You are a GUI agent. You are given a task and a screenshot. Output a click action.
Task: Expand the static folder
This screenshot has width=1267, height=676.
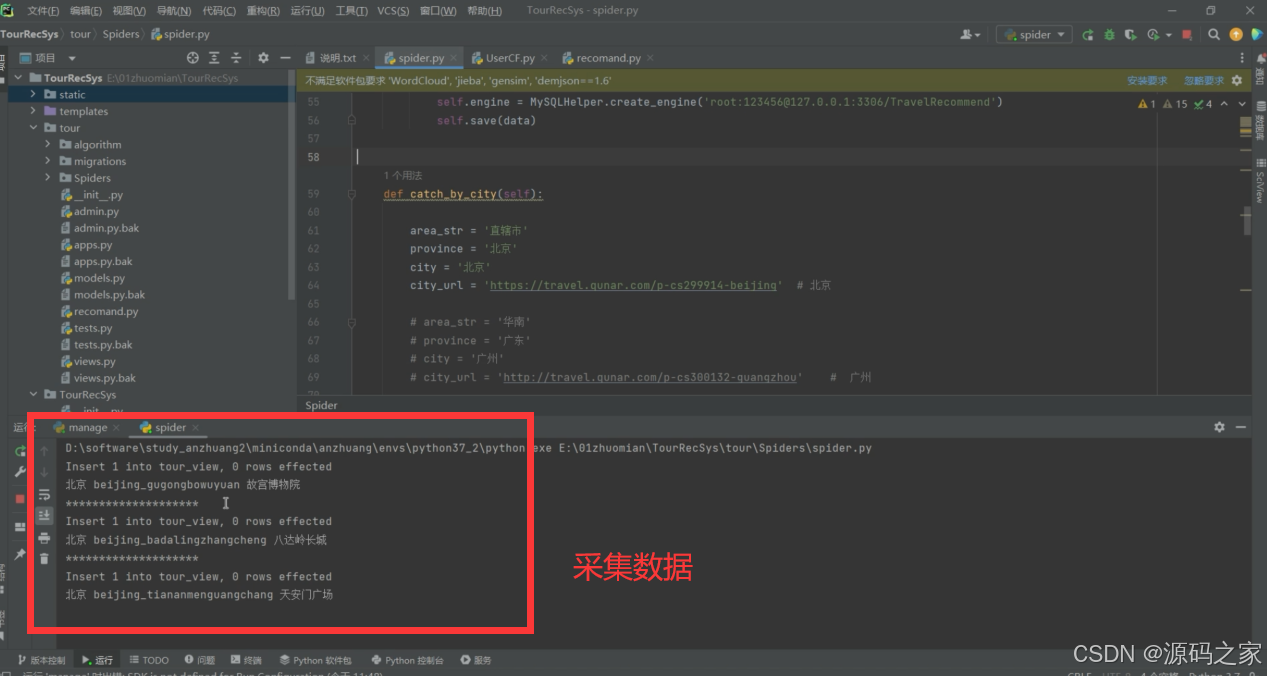click(33, 94)
